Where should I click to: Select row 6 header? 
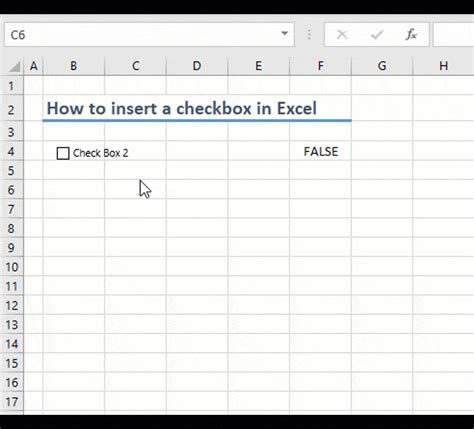tap(12, 190)
